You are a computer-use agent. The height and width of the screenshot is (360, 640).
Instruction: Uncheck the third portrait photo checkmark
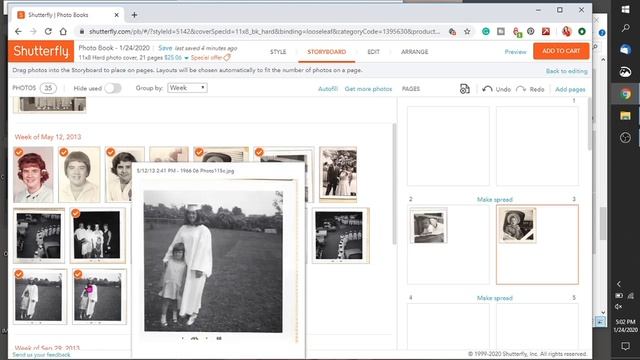coord(111,152)
